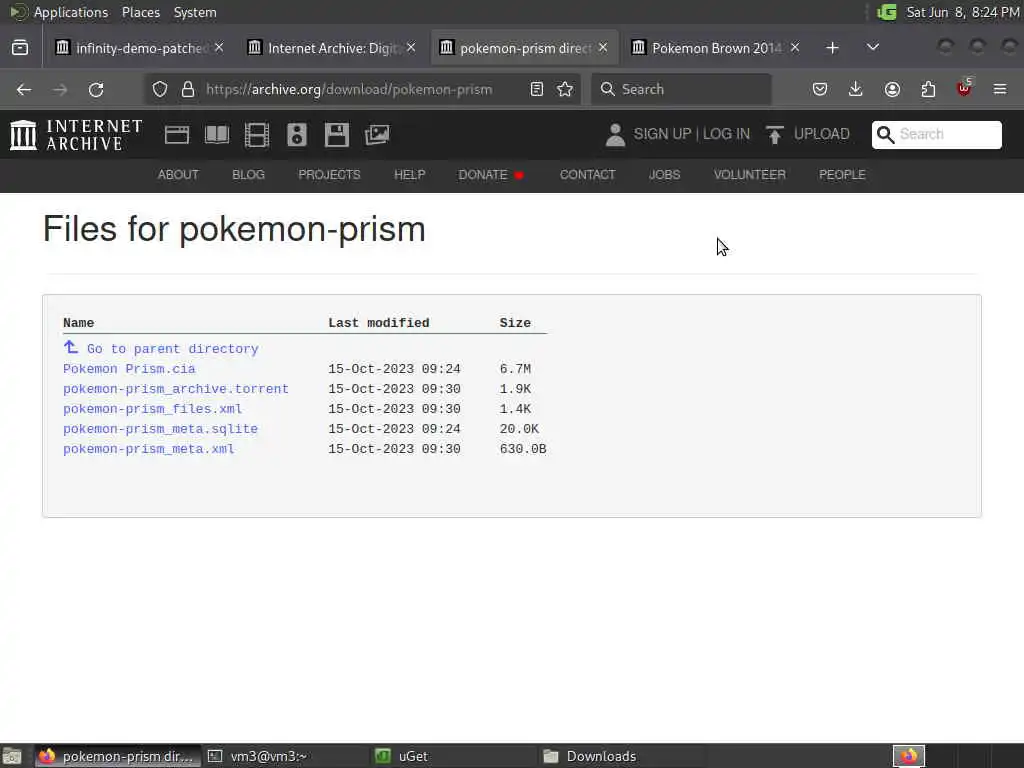Close the pokemon-prism directory tab

click(603, 47)
